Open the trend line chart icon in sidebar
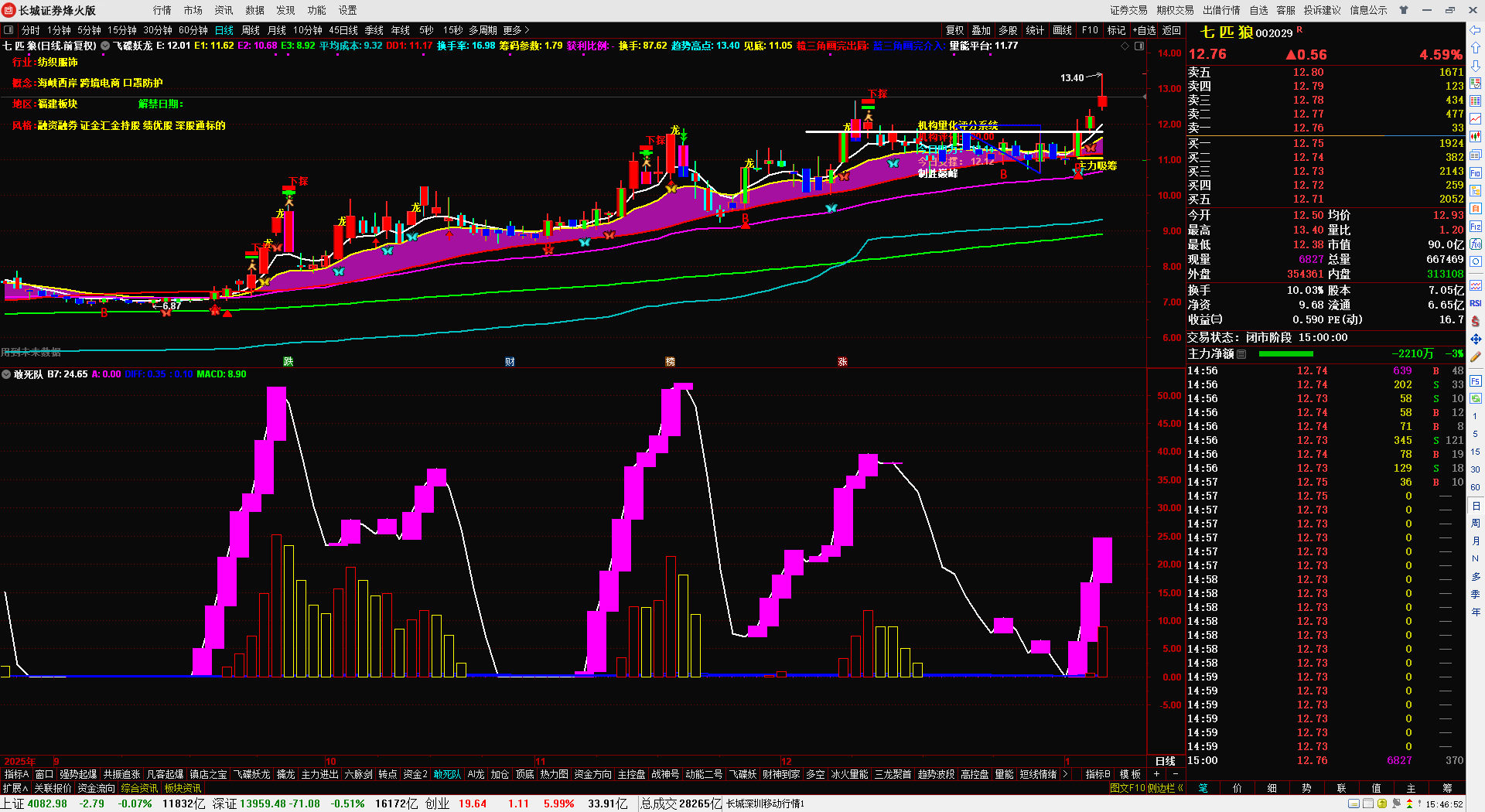Screen dimensions: 1485x812 tap(1476, 119)
